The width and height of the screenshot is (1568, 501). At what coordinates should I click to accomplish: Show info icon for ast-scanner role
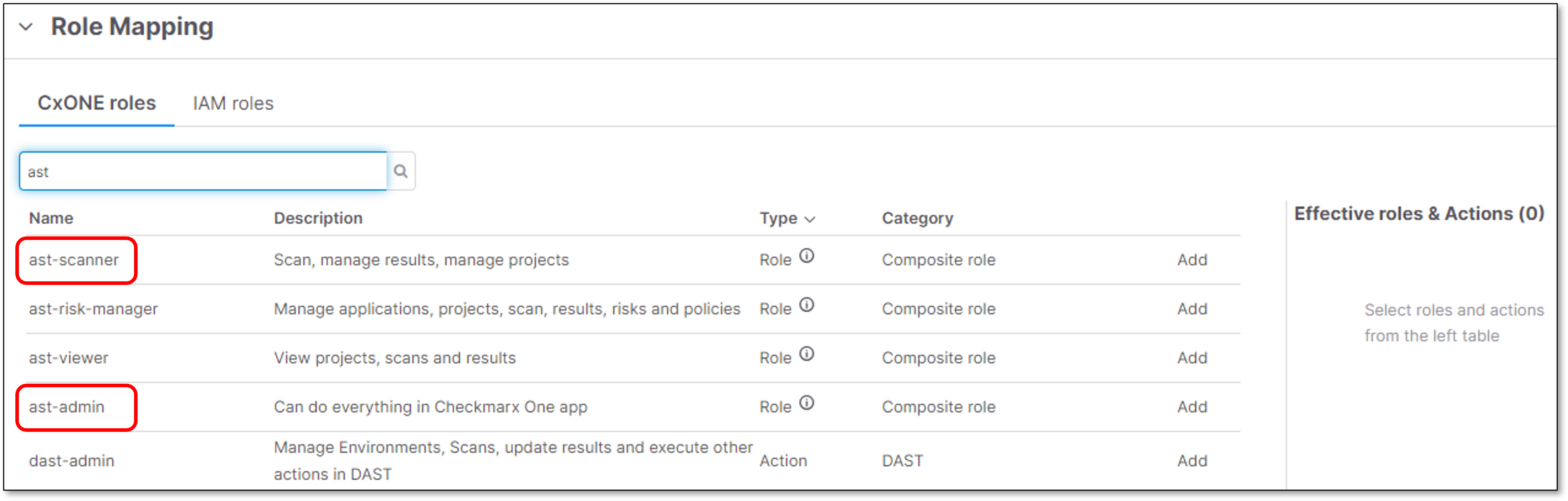pos(806,256)
